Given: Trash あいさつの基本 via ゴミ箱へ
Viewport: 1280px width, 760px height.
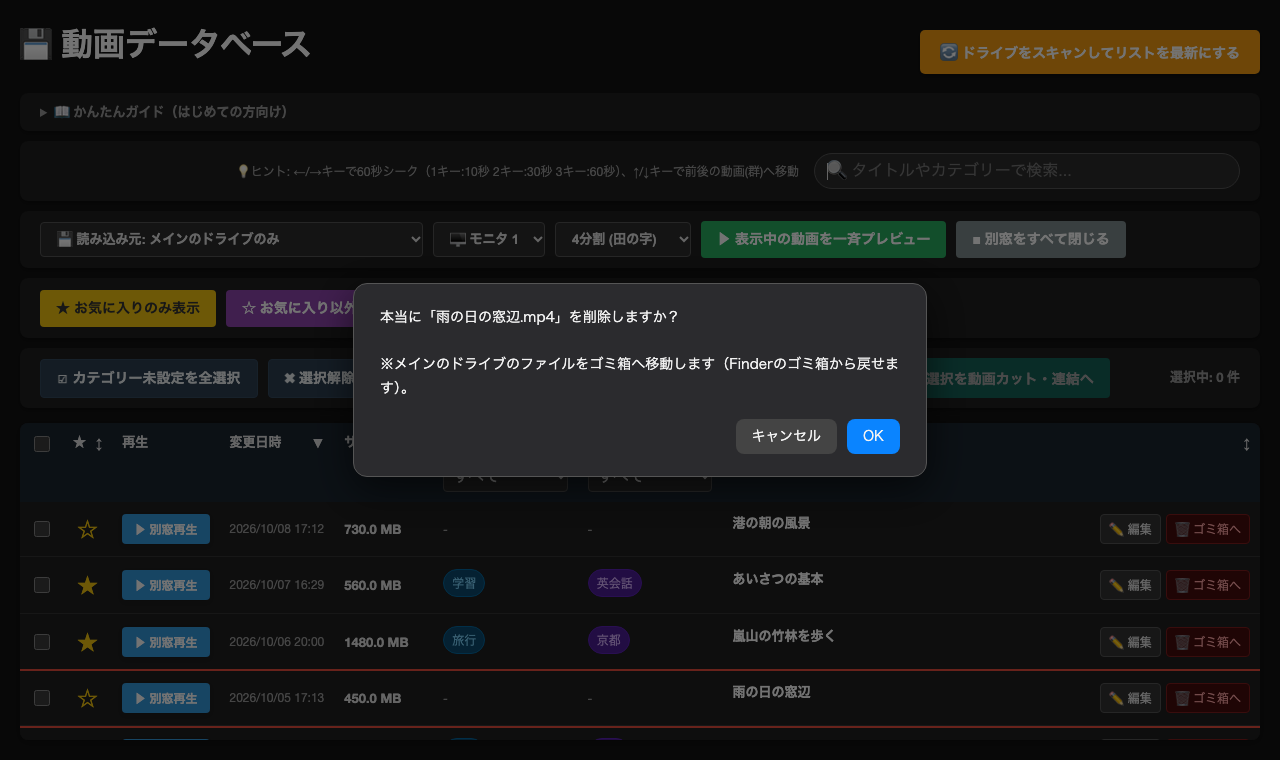Looking at the screenshot, I should (1208, 585).
